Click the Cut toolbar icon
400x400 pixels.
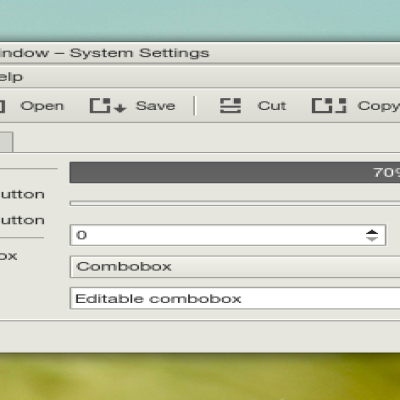230,106
